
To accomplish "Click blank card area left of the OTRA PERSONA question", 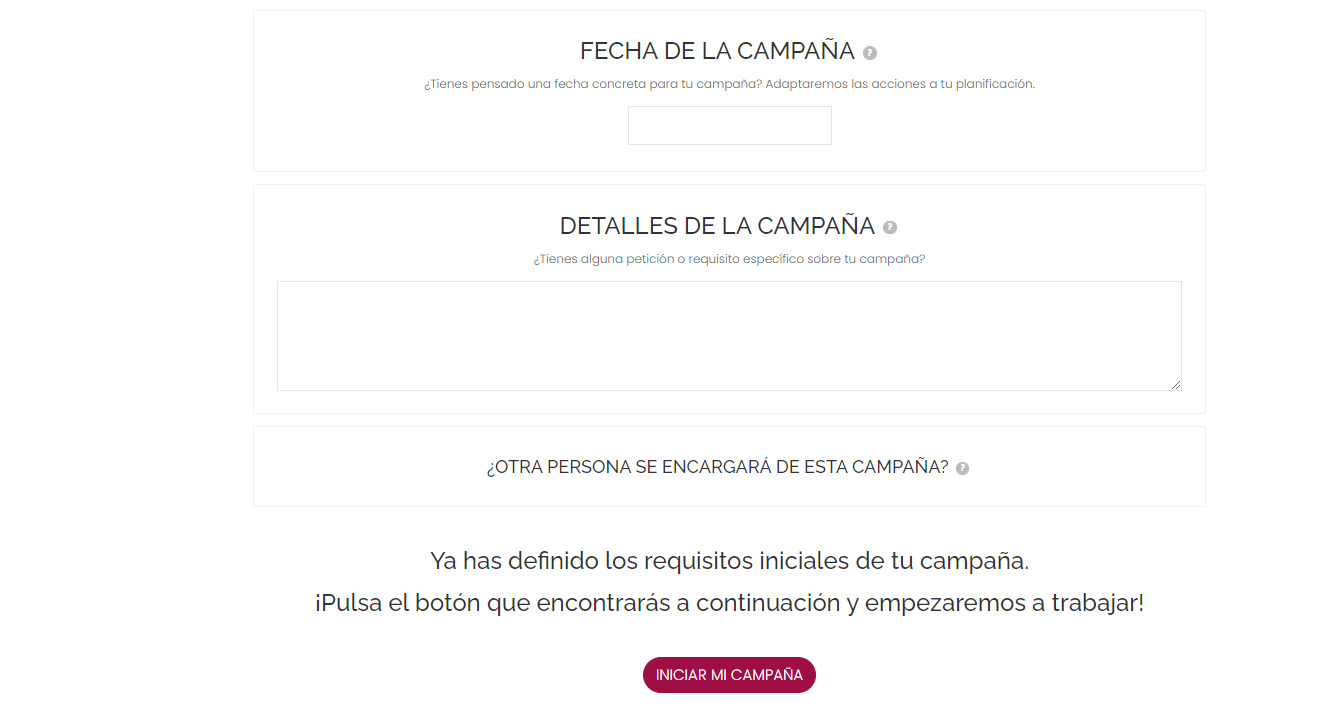I will [360, 467].
